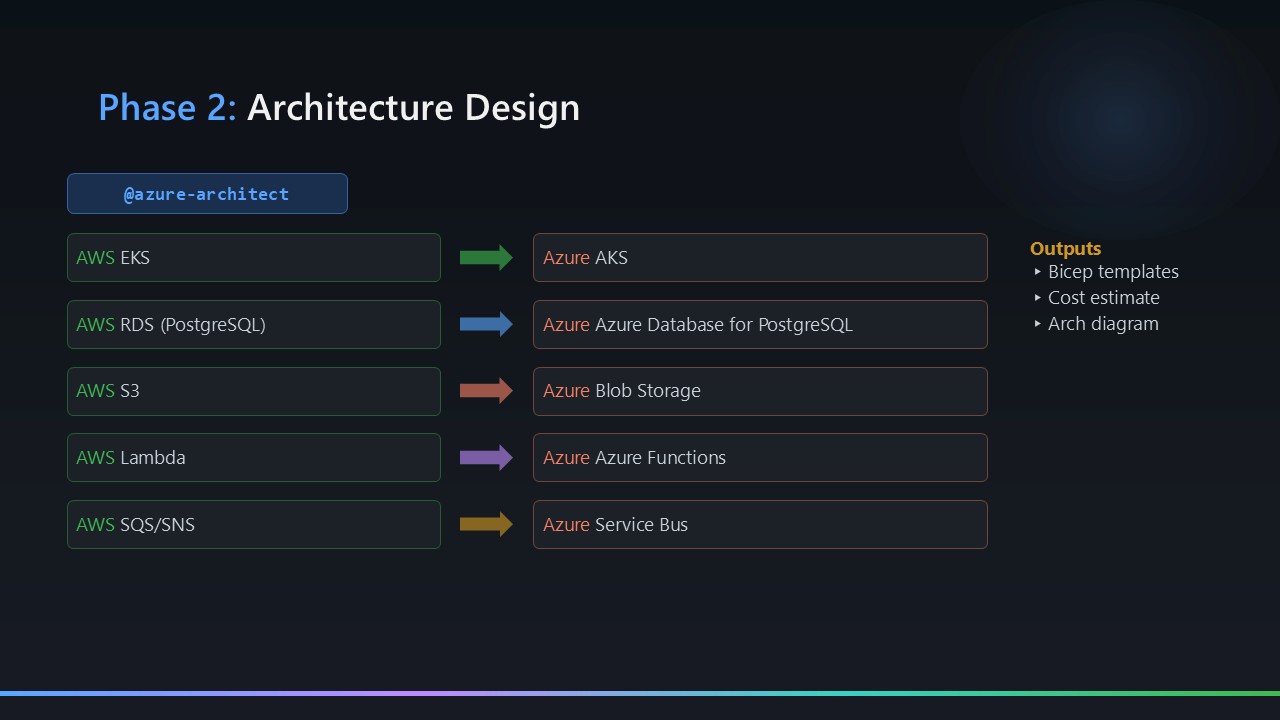Click the AWS RDS (PostgreSQL) box
Screen dimensions: 1280x720
click(254, 325)
